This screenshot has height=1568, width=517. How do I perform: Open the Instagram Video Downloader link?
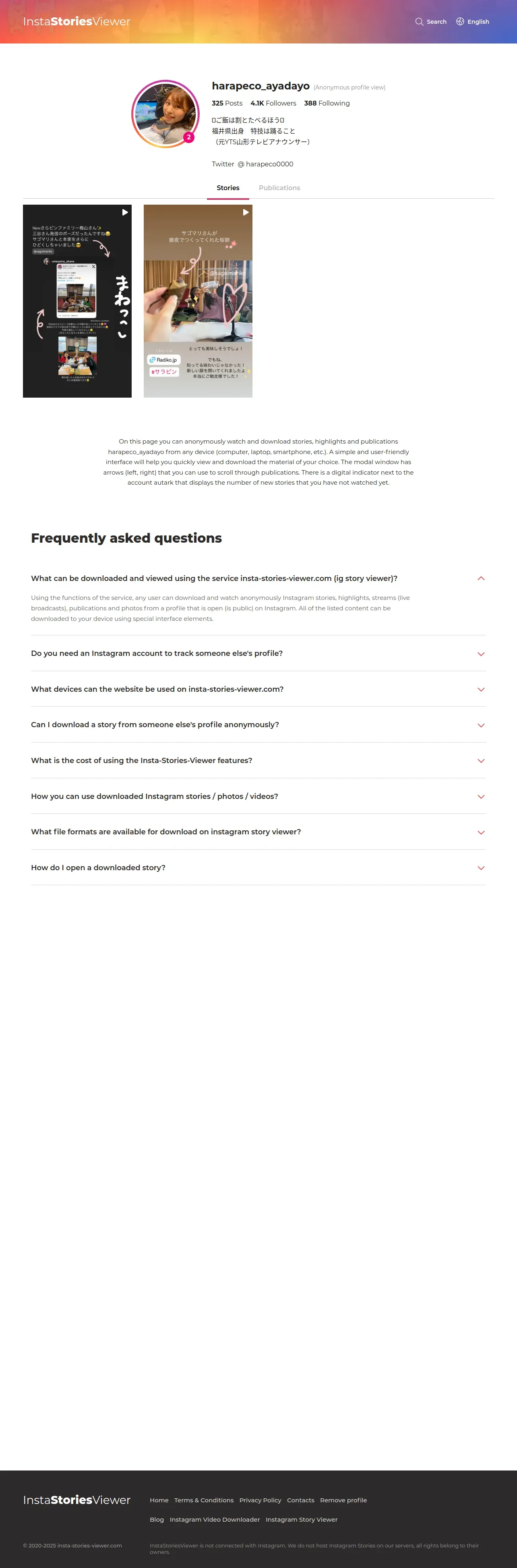(214, 1519)
